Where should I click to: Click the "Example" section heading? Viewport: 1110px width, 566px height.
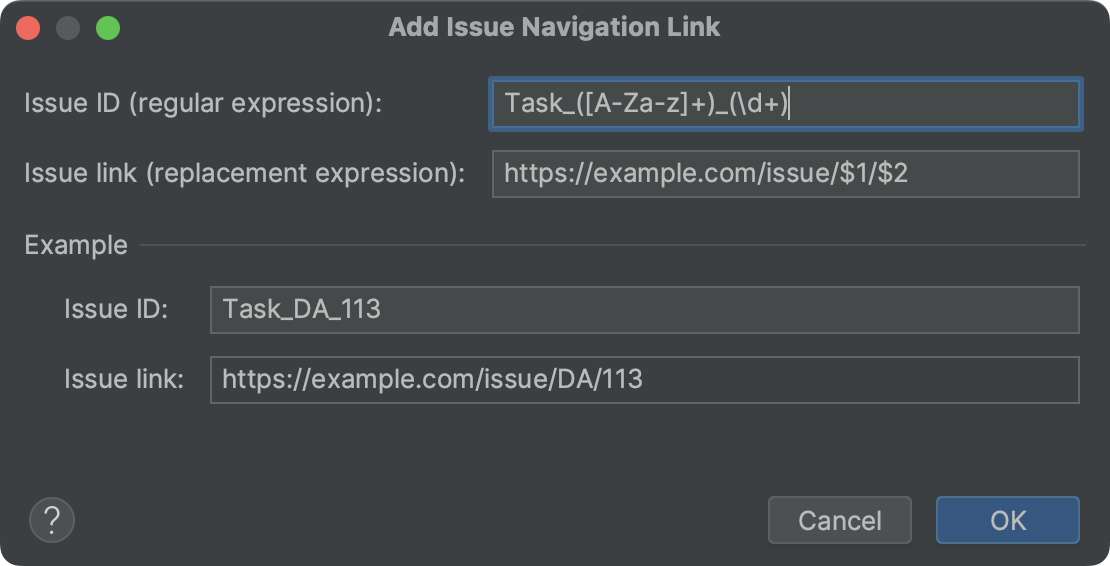click(76, 245)
